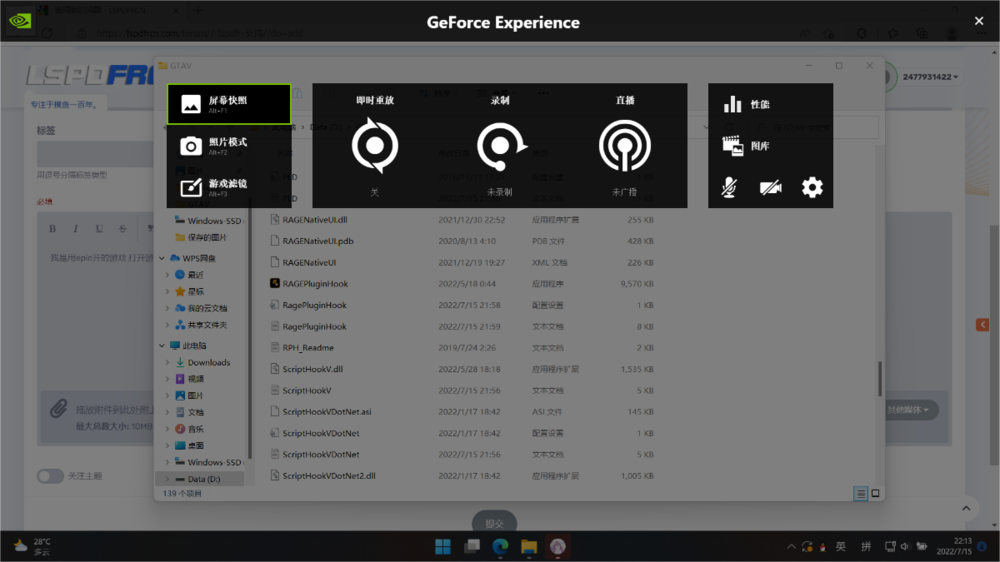Viewport: 1000px width, 562px height.
Task: Expand the 音乐 folder node
Action: pyautogui.click(x=168, y=429)
